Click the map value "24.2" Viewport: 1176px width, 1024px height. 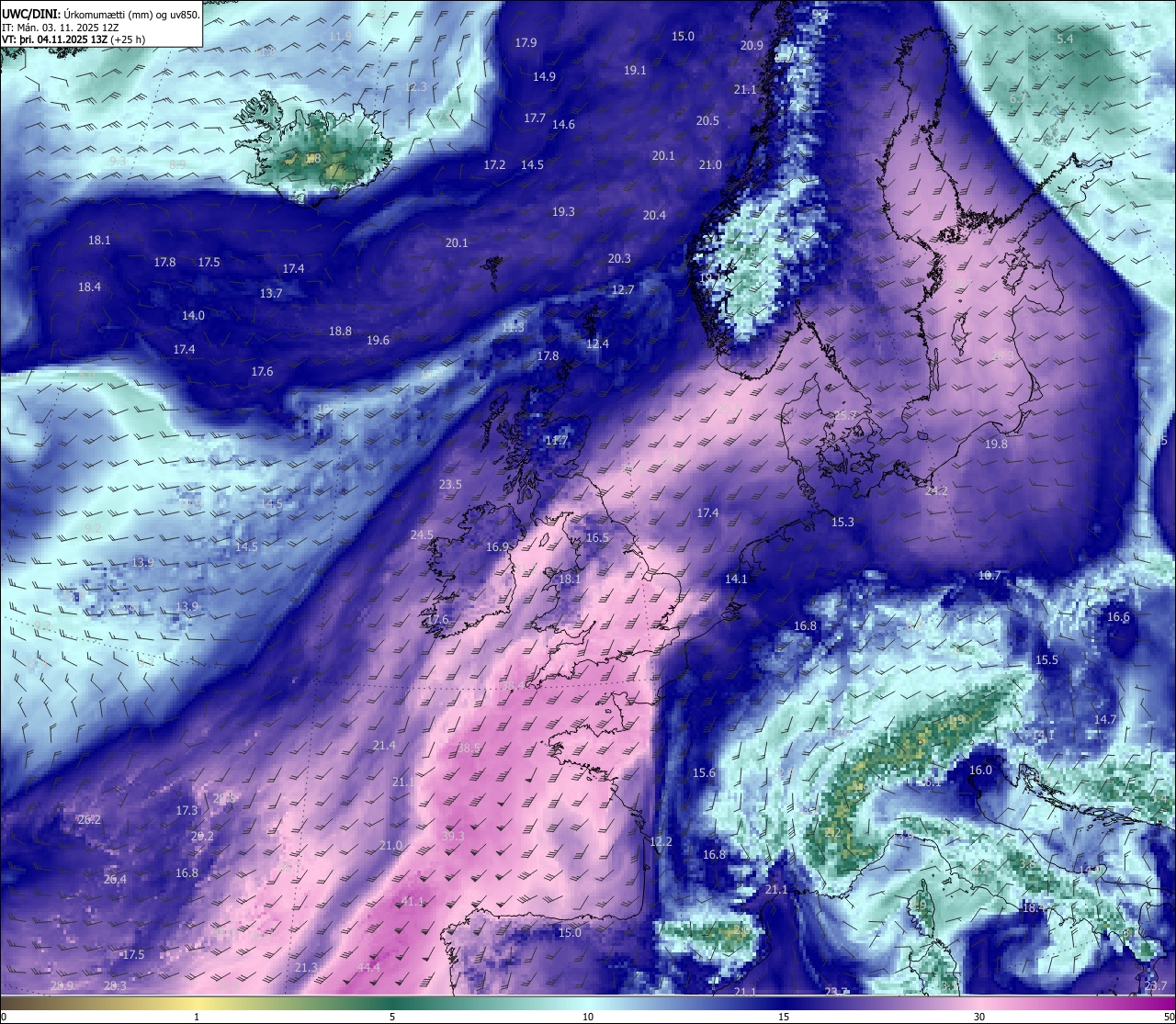pyautogui.click(x=936, y=491)
